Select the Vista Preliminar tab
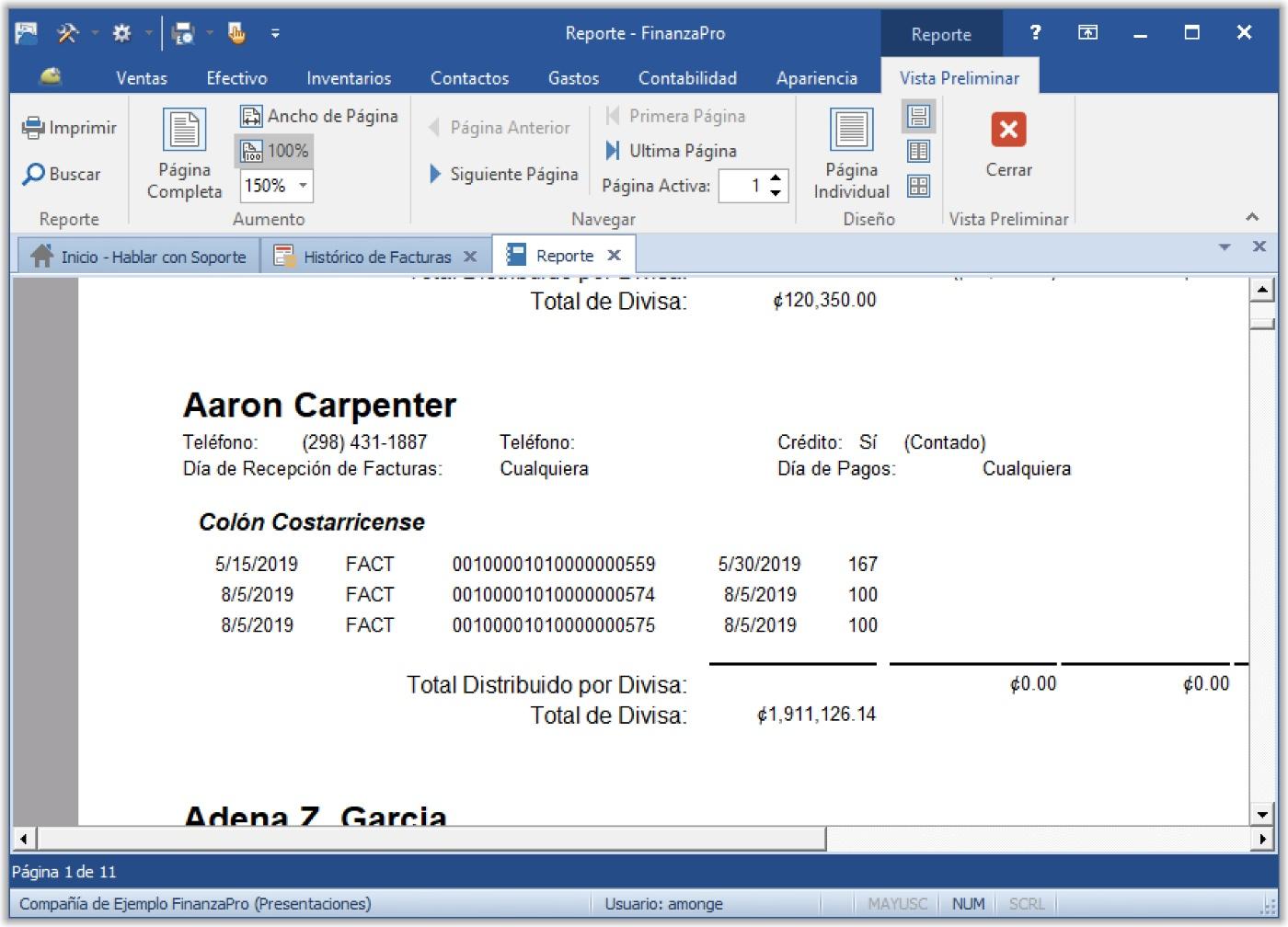The image size is (1288, 927). (960, 78)
